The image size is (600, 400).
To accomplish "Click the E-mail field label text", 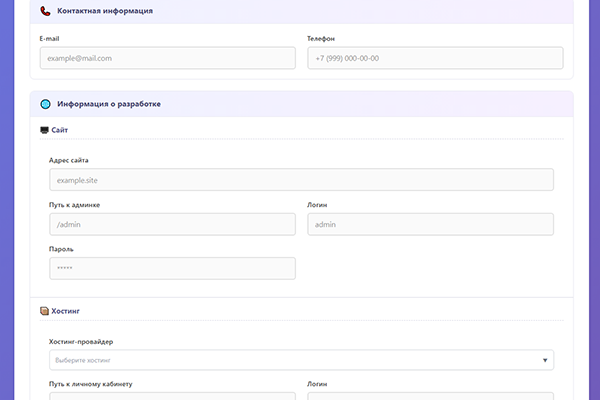I will click(x=50, y=38).
